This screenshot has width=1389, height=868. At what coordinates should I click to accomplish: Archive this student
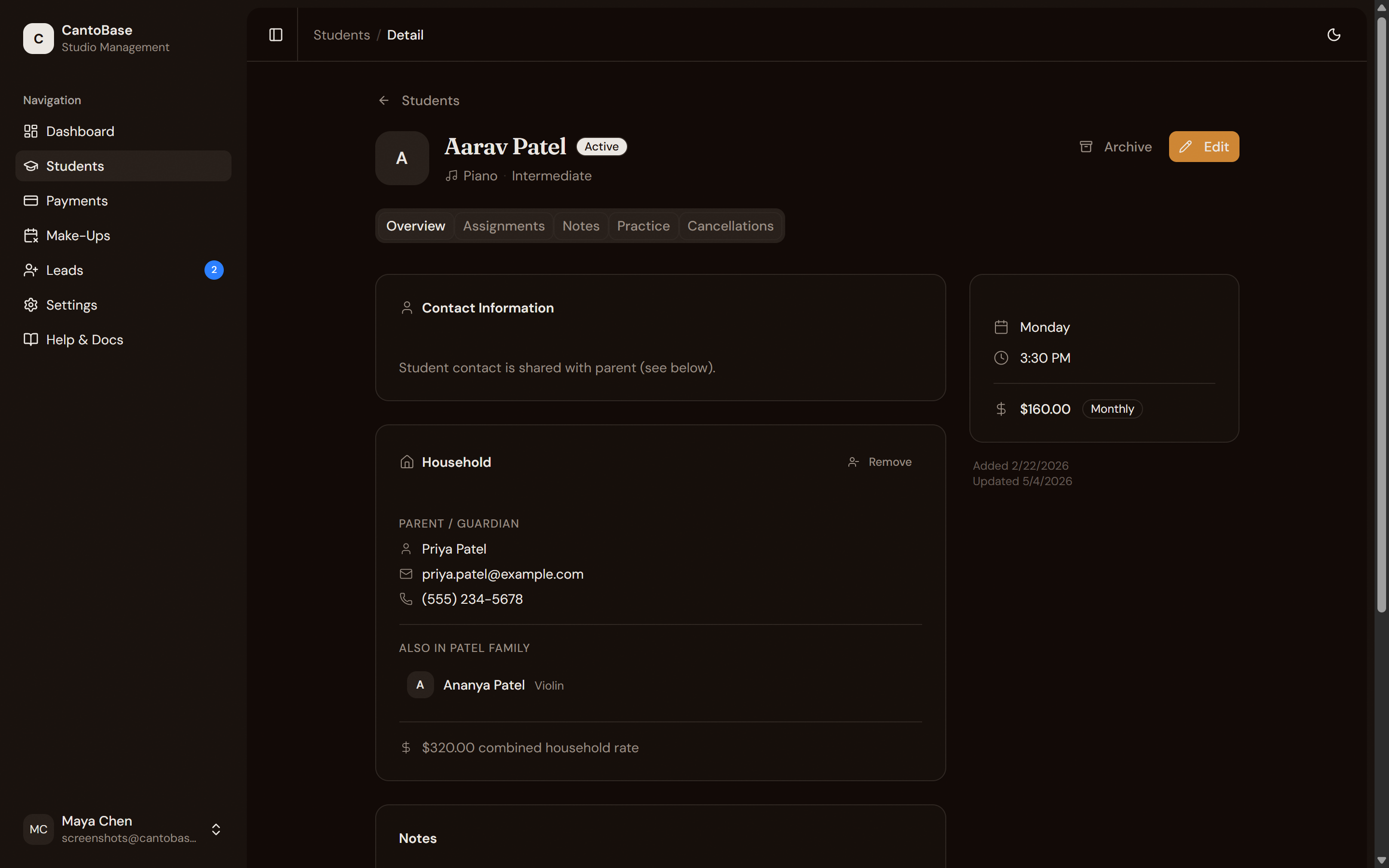[x=1116, y=147]
